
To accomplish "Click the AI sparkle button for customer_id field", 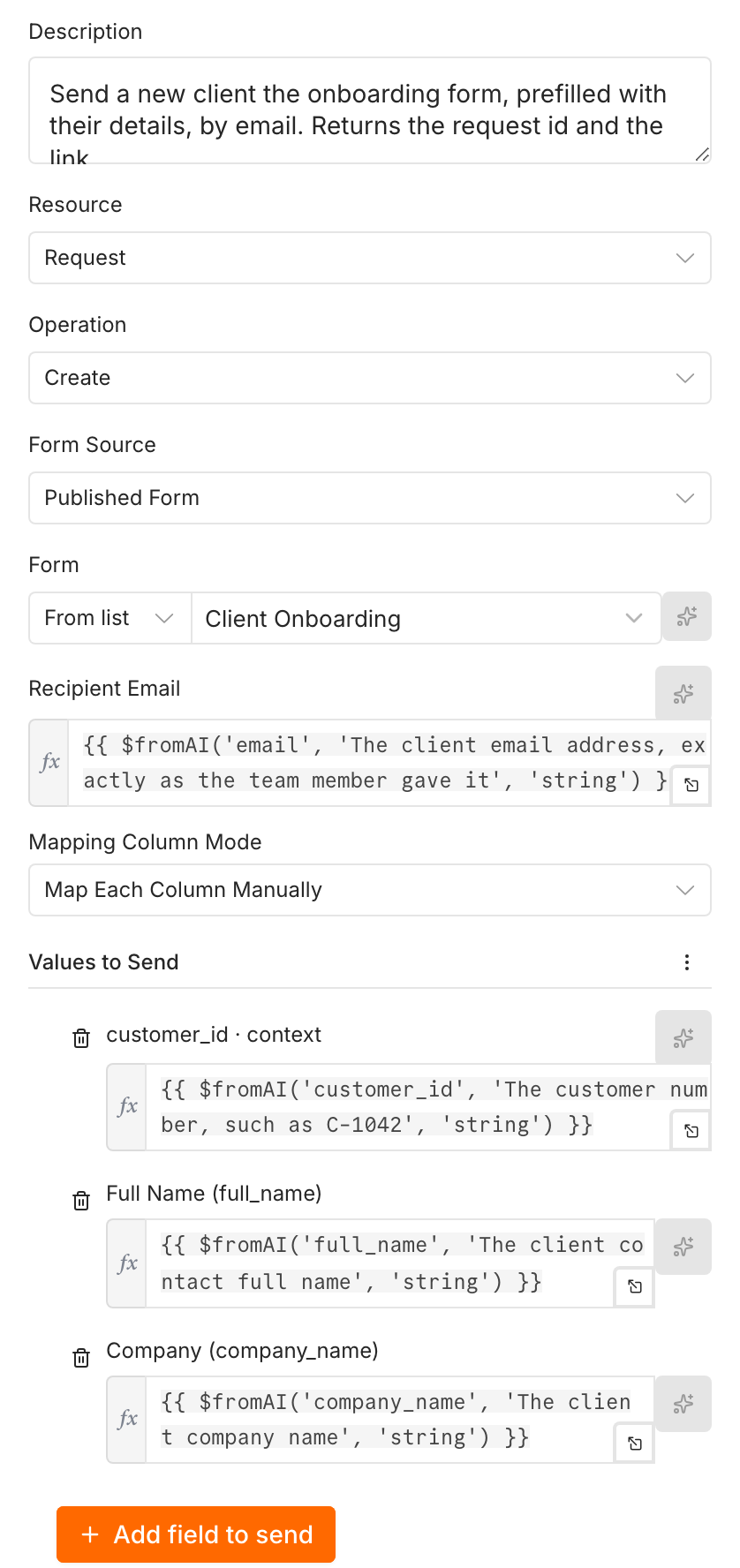I will (683, 1037).
